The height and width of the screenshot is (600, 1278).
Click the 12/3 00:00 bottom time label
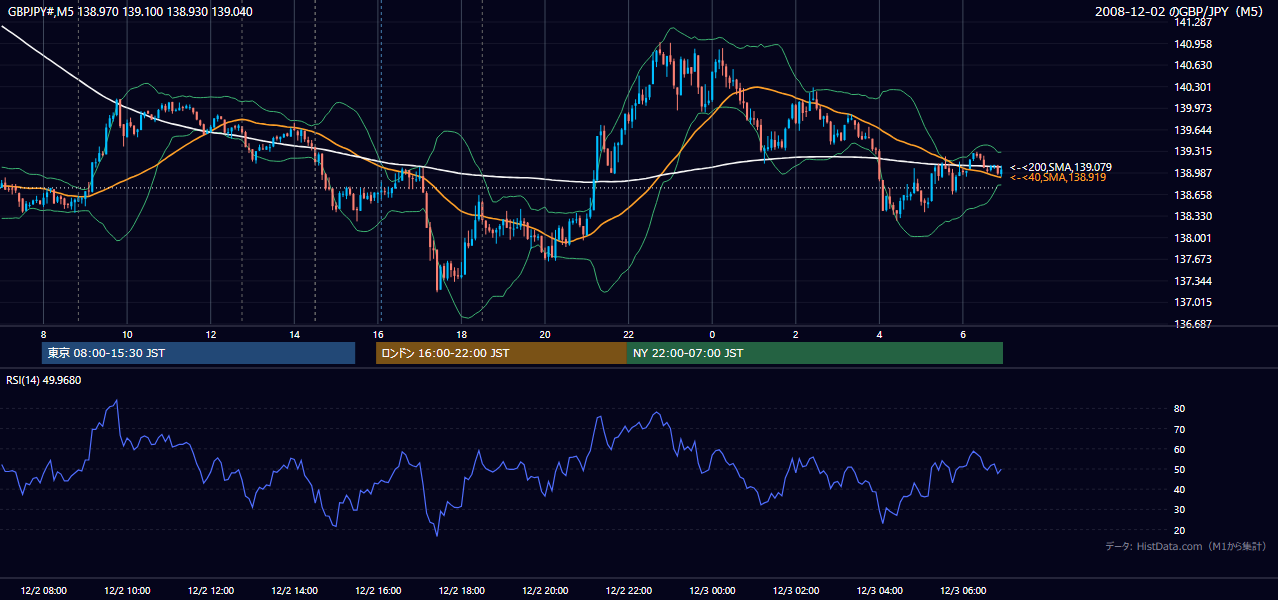[713, 591]
